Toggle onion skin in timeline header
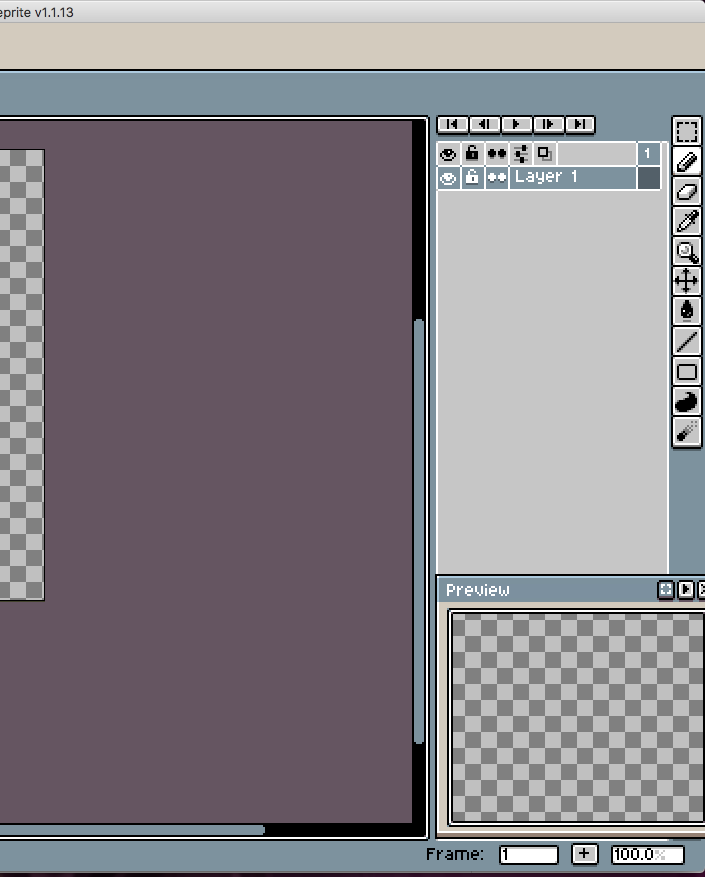This screenshot has height=877, width=705. tap(545, 154)
